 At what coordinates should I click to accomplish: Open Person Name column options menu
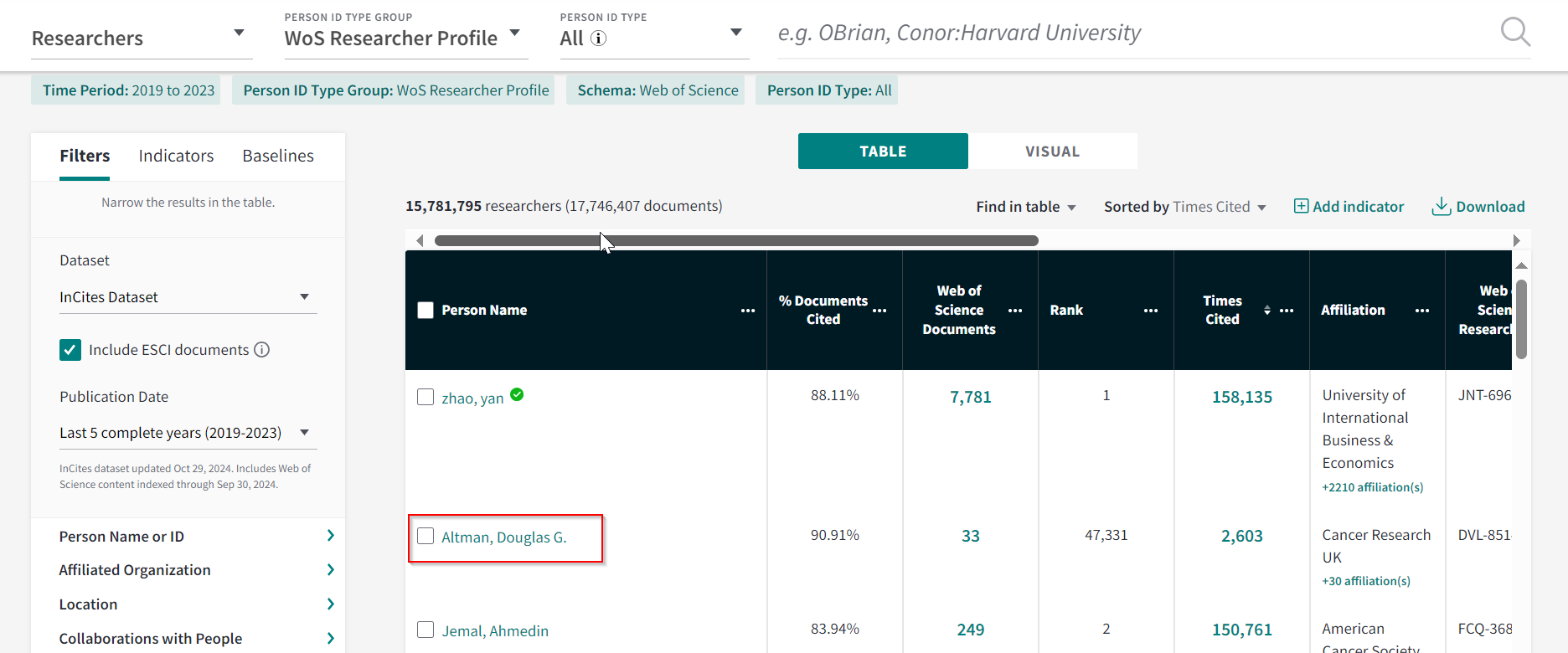tap(748, 311)
